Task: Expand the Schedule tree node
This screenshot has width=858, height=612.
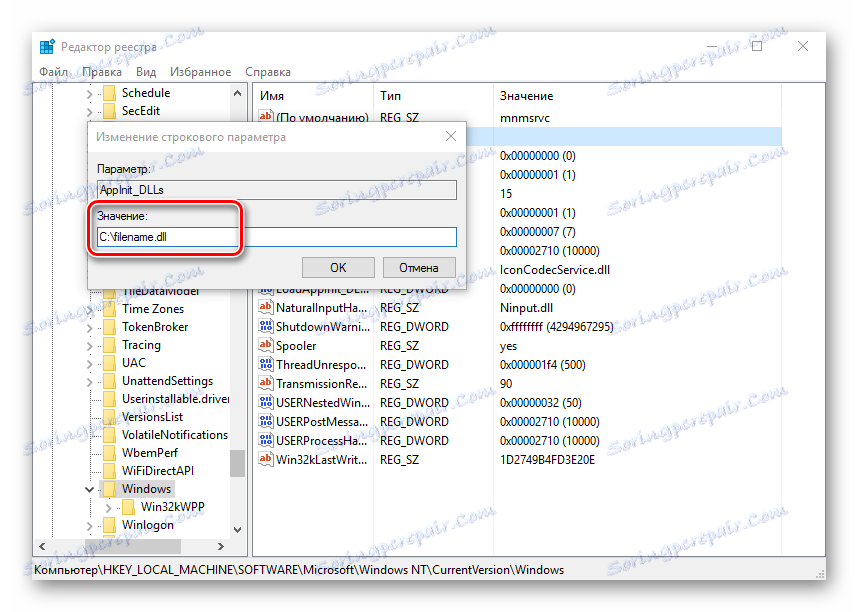Action: [x=90, y=94]
